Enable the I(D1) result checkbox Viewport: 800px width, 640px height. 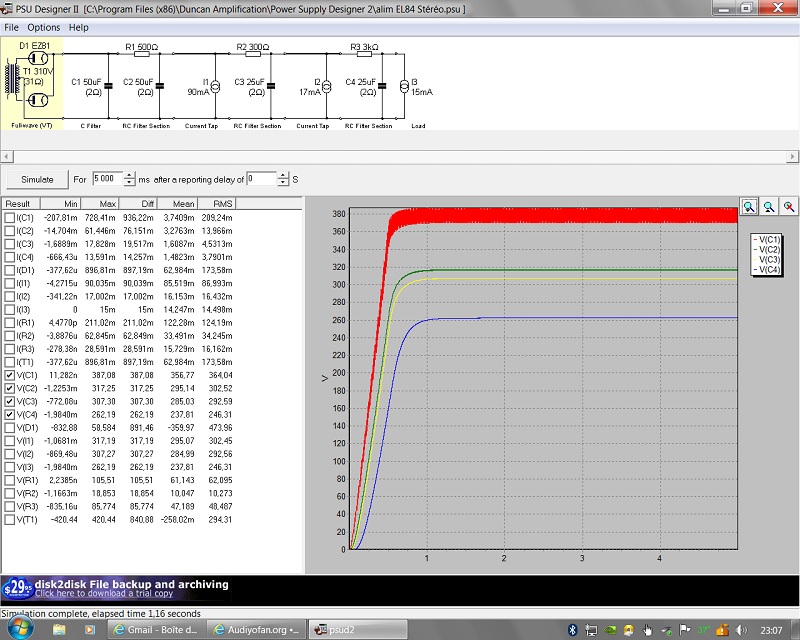click(9, 270)
